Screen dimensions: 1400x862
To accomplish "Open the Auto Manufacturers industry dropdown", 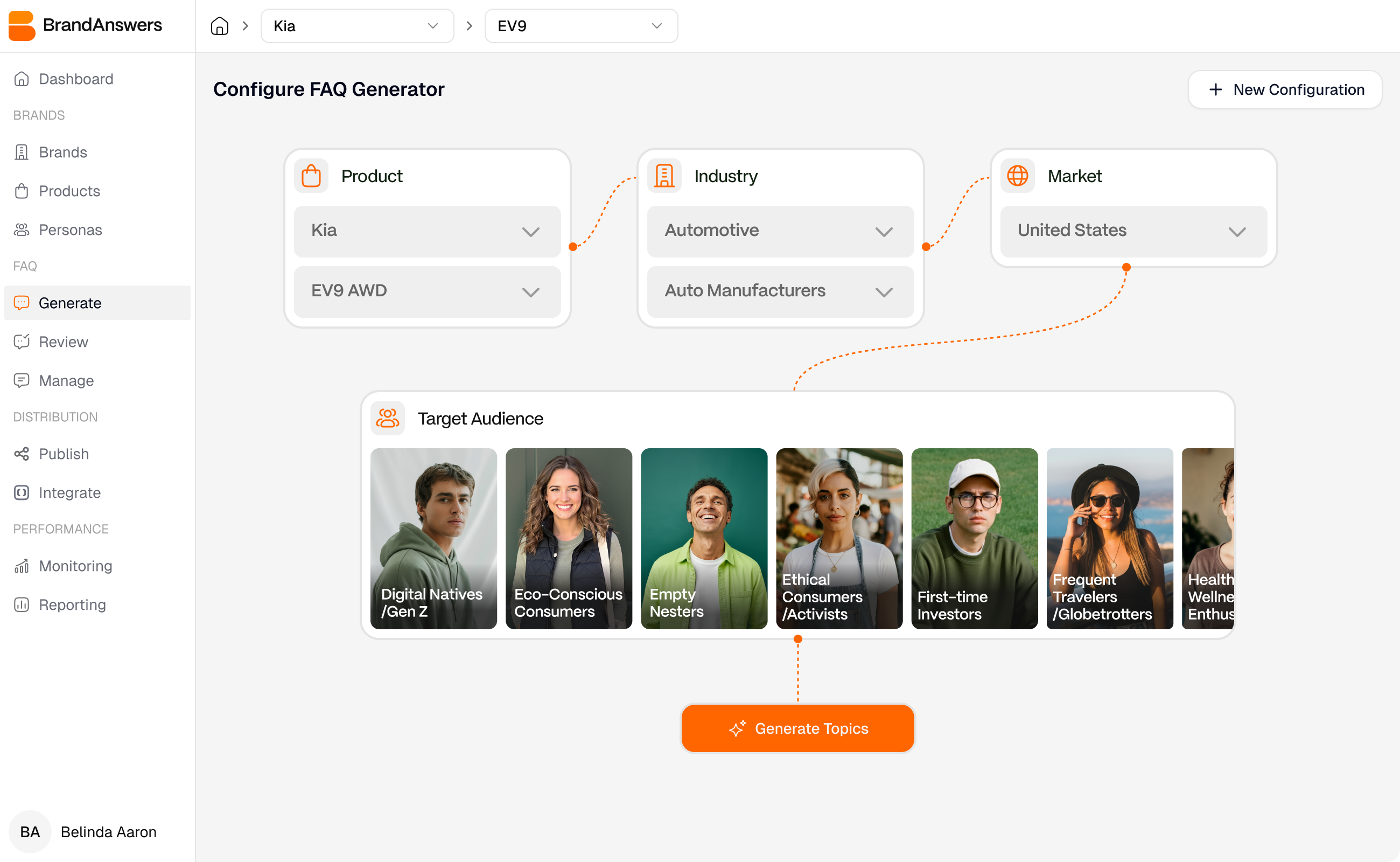I will pyautogui.click(x=780, y=291).
